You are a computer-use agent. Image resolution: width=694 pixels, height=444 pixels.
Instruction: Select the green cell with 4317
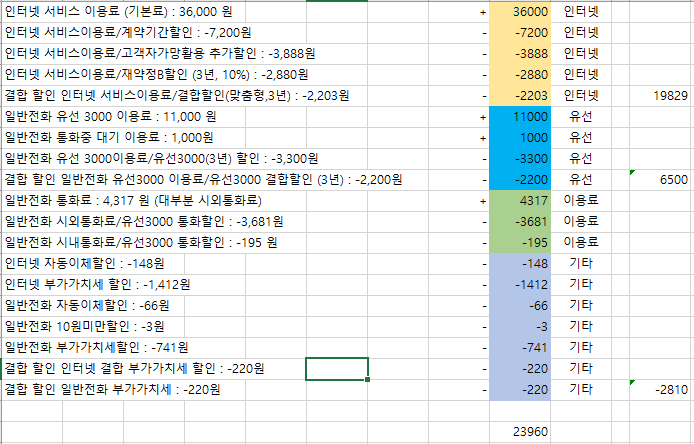pos(520,200)
